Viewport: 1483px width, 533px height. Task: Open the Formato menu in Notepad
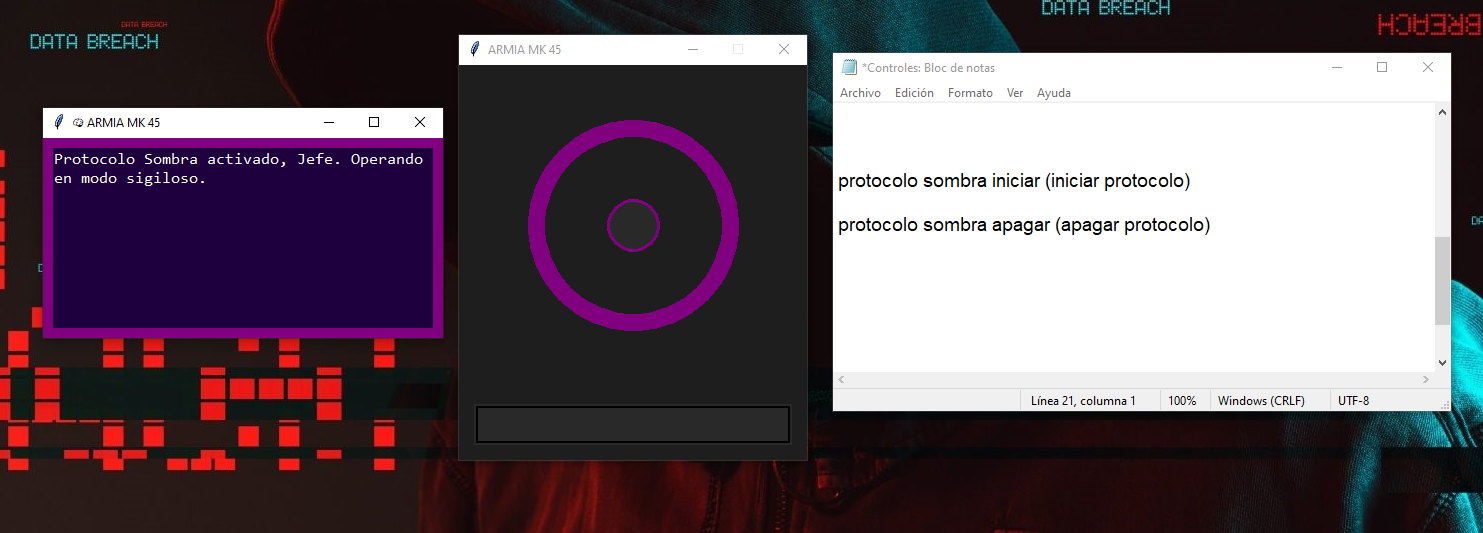pyautogui.click(x=970, y=93)
